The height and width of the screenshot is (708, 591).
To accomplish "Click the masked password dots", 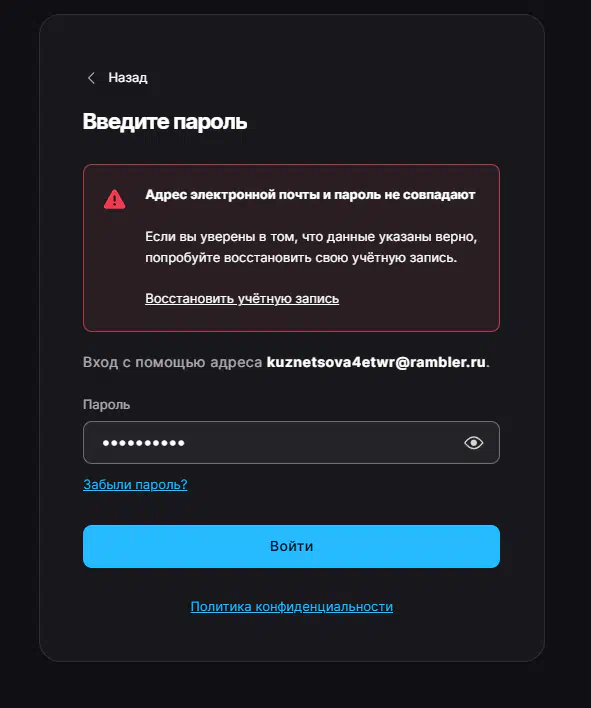I will click(x=143, y=443).
